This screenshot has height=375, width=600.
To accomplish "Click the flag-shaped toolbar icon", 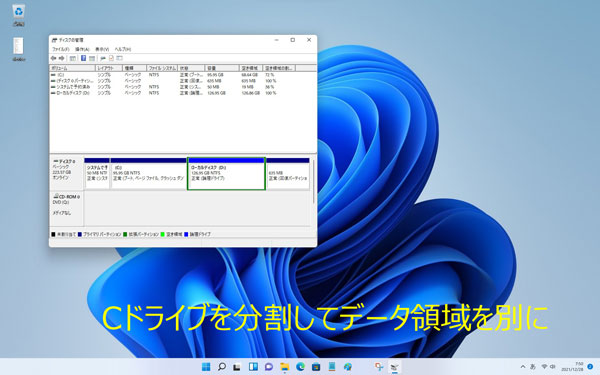I will click(x=103, y=58).
